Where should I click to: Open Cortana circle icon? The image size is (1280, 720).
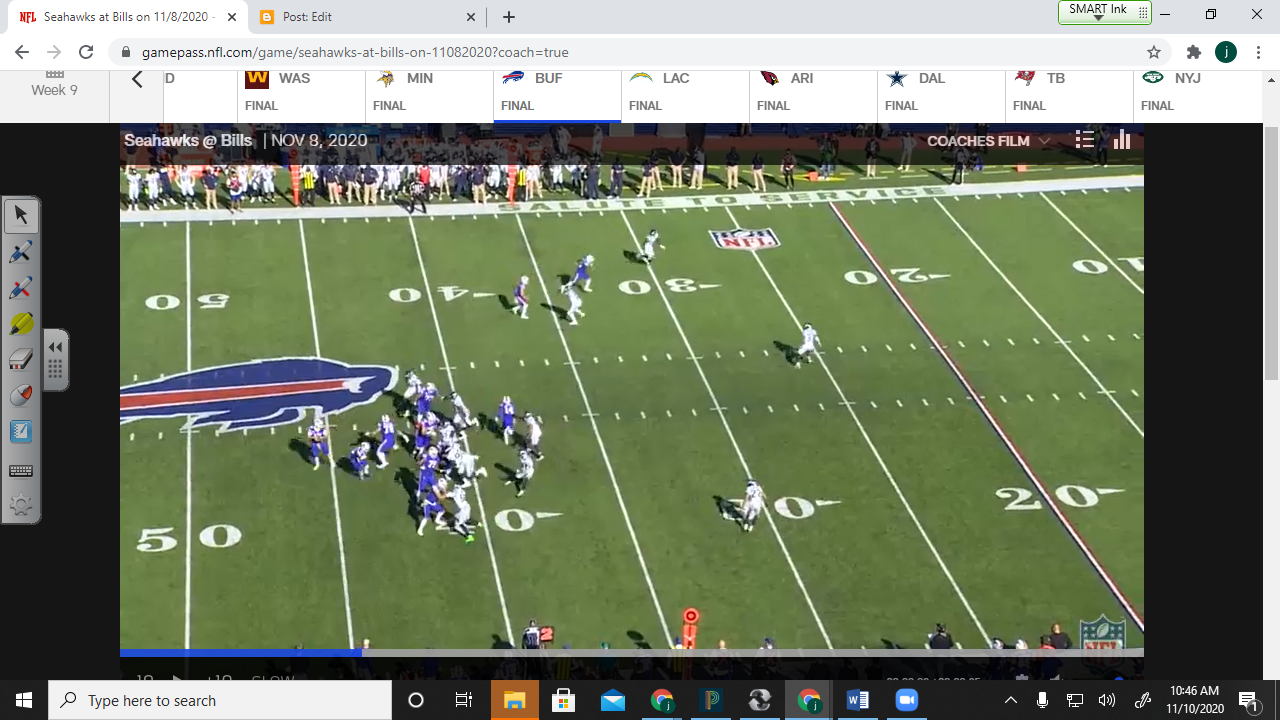point(416,700)
